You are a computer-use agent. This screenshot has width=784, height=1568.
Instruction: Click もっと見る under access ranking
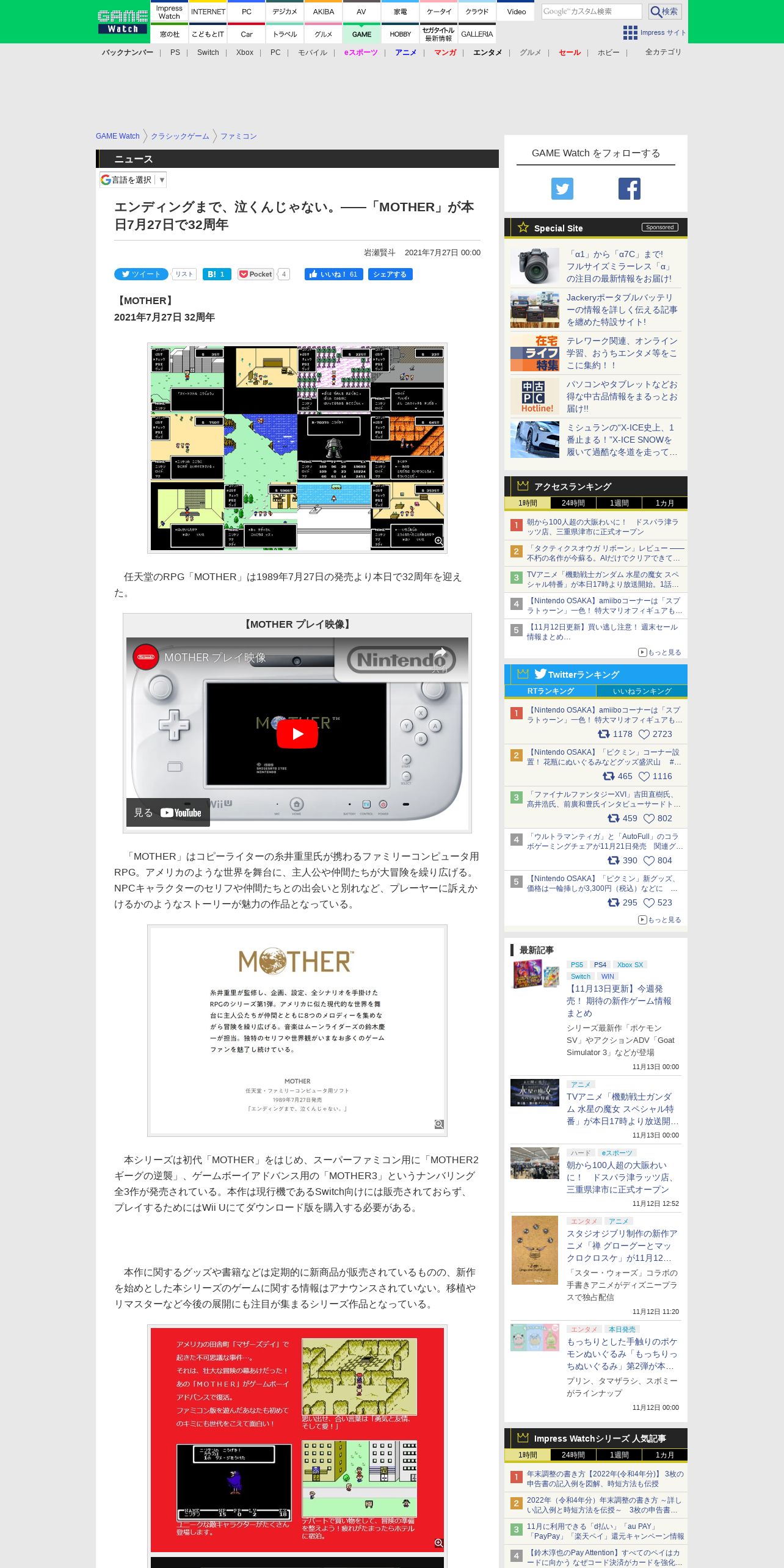coord(659,652)
